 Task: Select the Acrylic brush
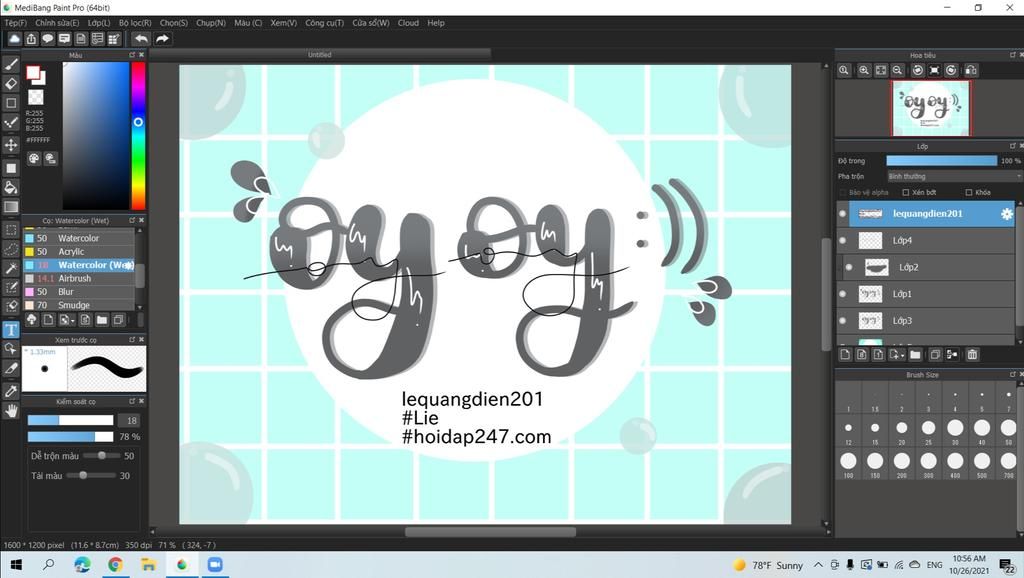(79, 251)
